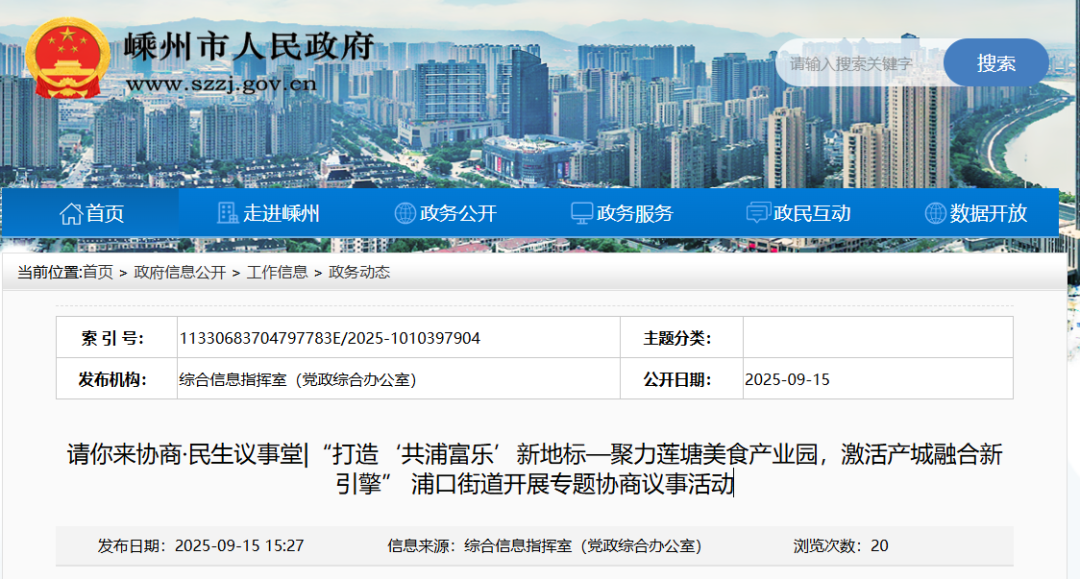Click the globe icon beside 政务公开
This screenshot has width=1080, height=579.
click(405, 213)
